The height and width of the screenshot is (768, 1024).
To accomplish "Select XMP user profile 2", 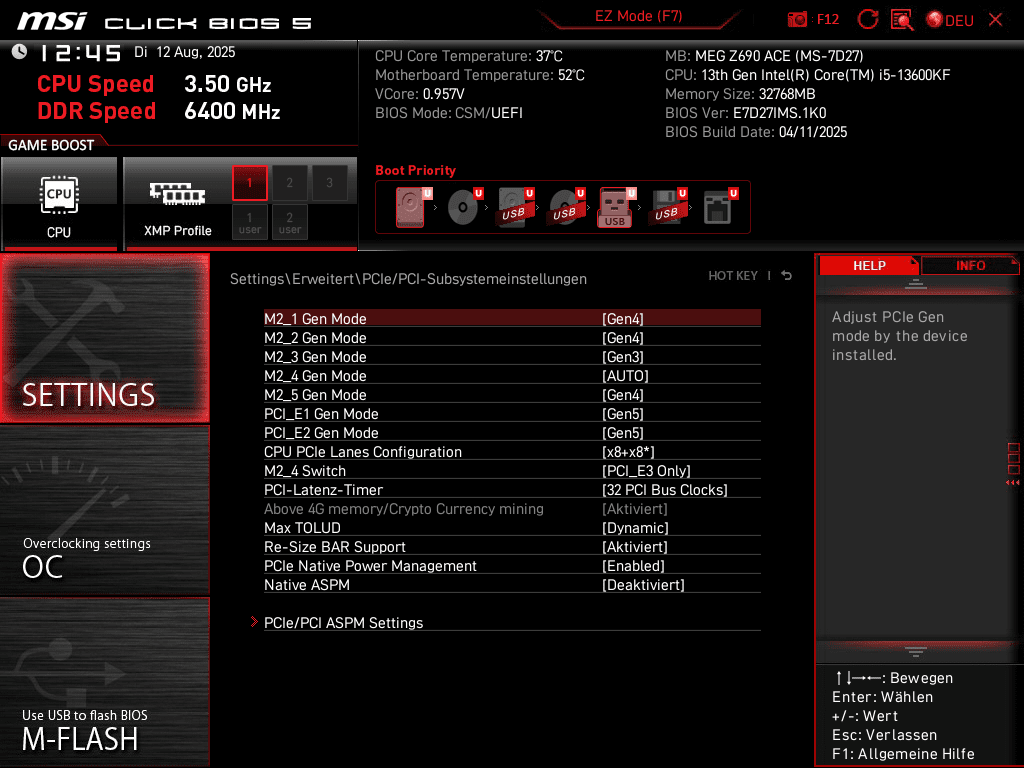I will point(289,222).
